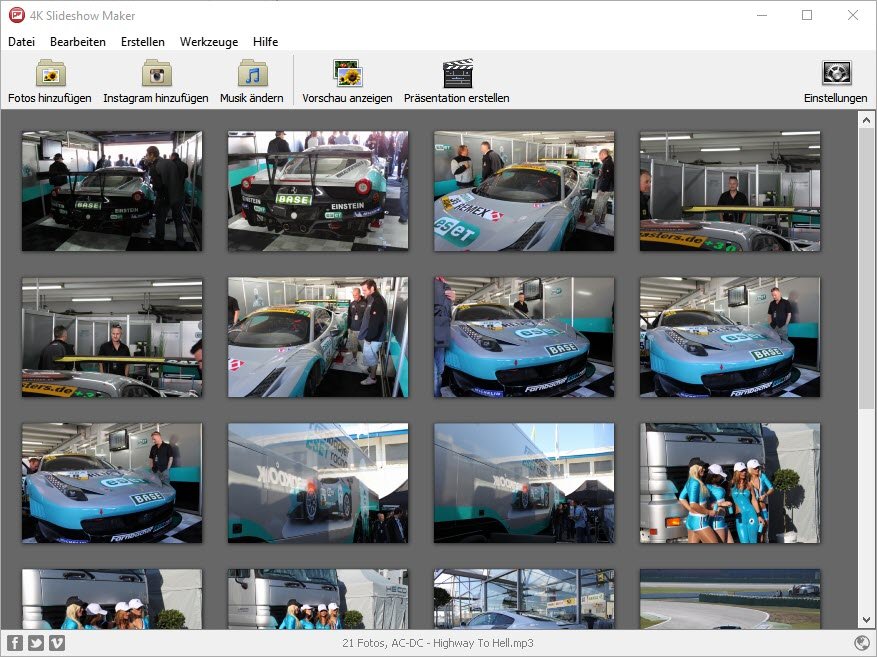Image resolution: width=877 pixels, height=657 pixels.
Task: Click Präsentation erstellen clapperboard icon
Action: click(457, 74)
